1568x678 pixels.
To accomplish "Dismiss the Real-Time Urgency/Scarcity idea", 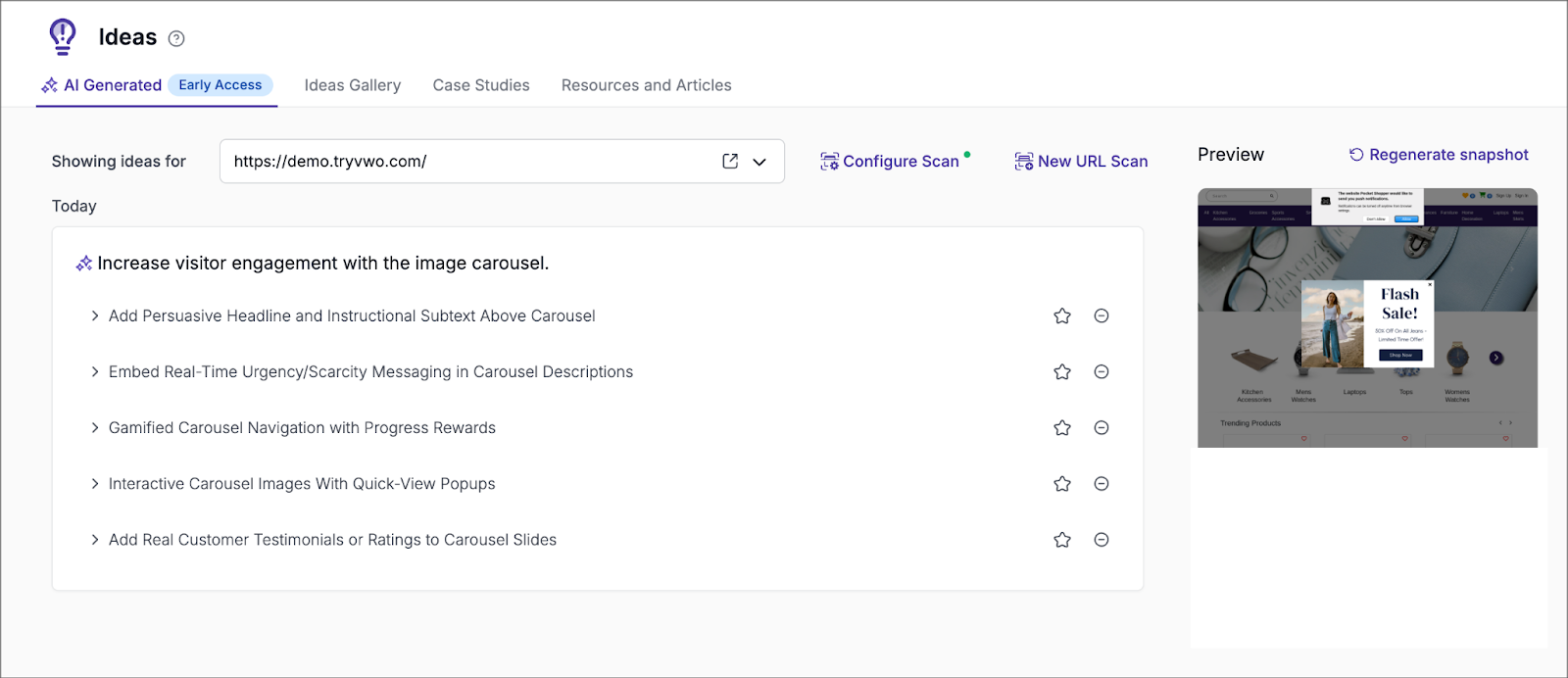I will (1102, 371).
